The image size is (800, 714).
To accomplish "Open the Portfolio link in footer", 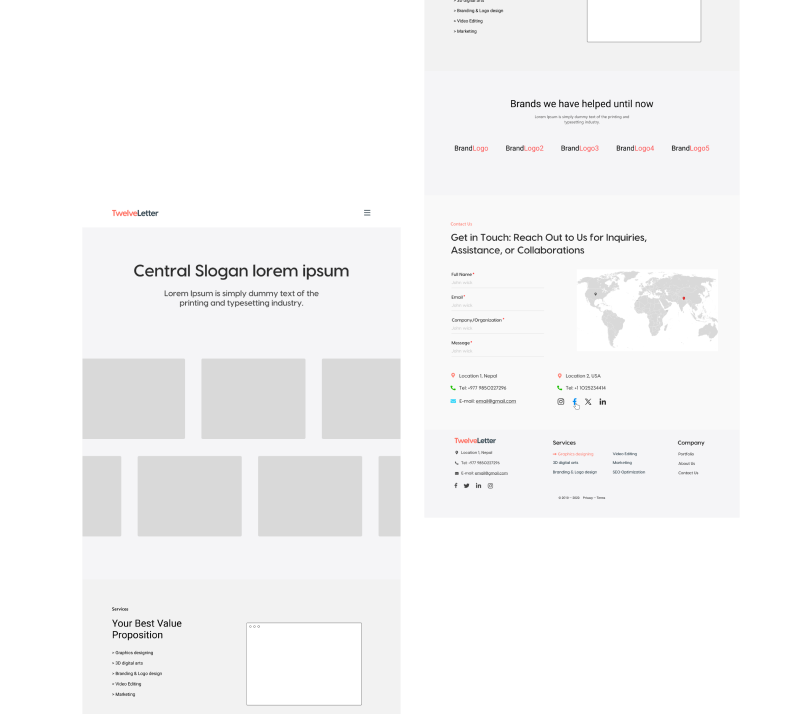I will click(x=686, y=454).
